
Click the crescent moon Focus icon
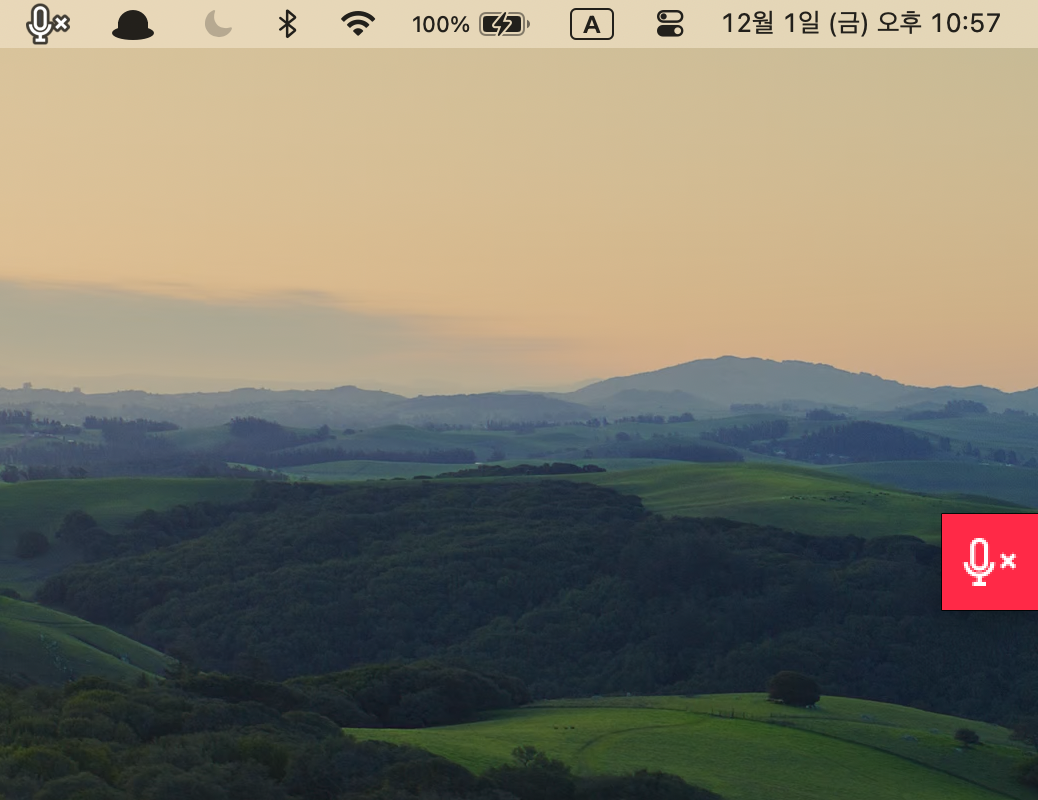point(218,24)
